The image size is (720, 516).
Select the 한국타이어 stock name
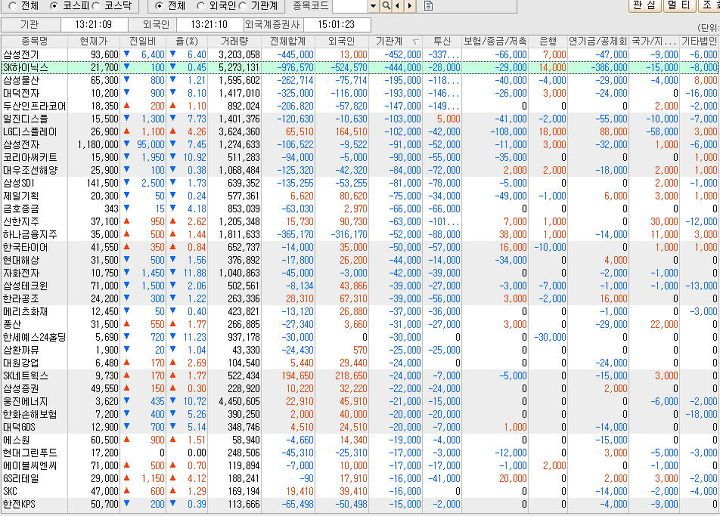pos(25,247)
